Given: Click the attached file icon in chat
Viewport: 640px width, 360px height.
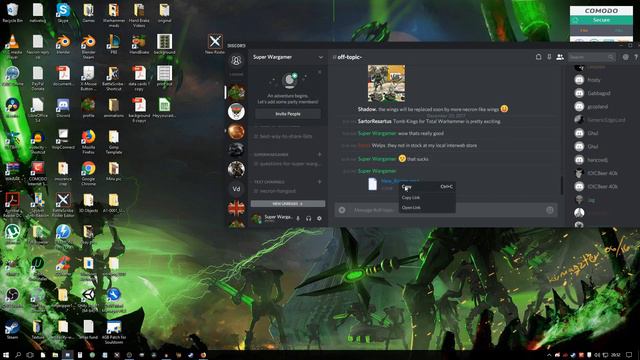Looking at the screenshot, I should tap(372, 184).
